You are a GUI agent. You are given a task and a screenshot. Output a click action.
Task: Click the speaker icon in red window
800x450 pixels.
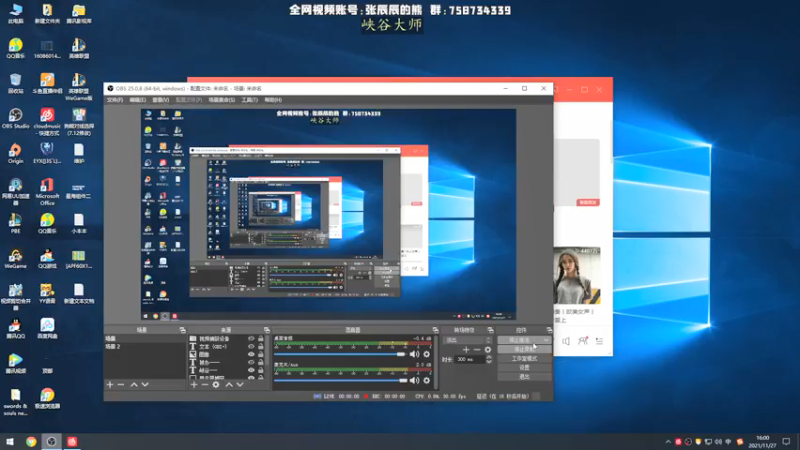click(x=566, y=341)
